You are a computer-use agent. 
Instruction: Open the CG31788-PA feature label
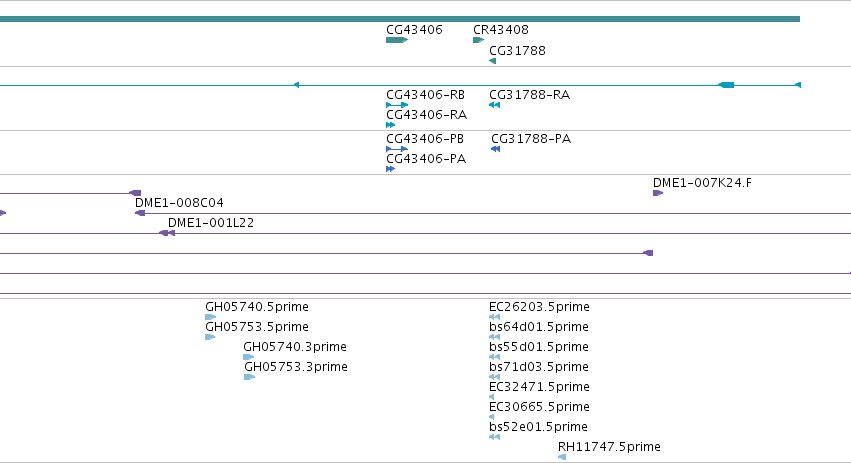click(x=531, y=139)
